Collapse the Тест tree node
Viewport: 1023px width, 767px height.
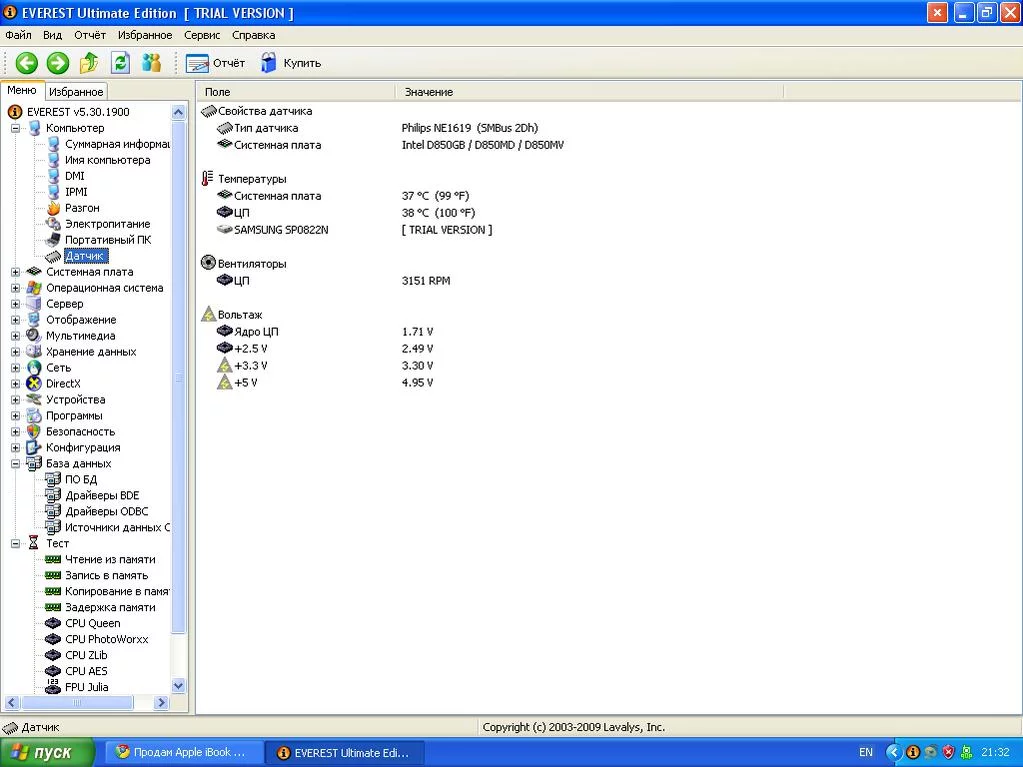16,543
